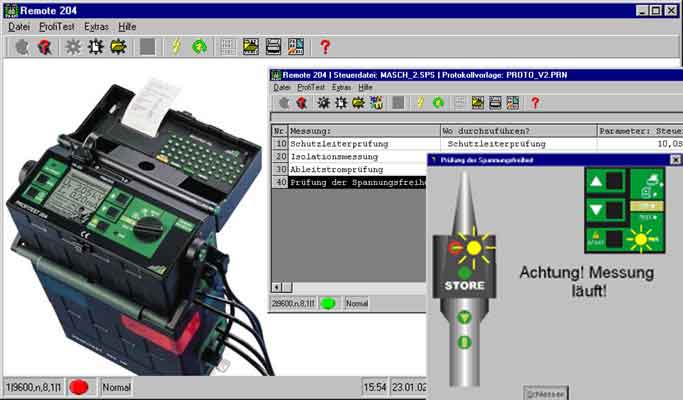Click the gray stop square in main toolbar
The height and width of the screenshot is (400, 683).
coord(147,46)
